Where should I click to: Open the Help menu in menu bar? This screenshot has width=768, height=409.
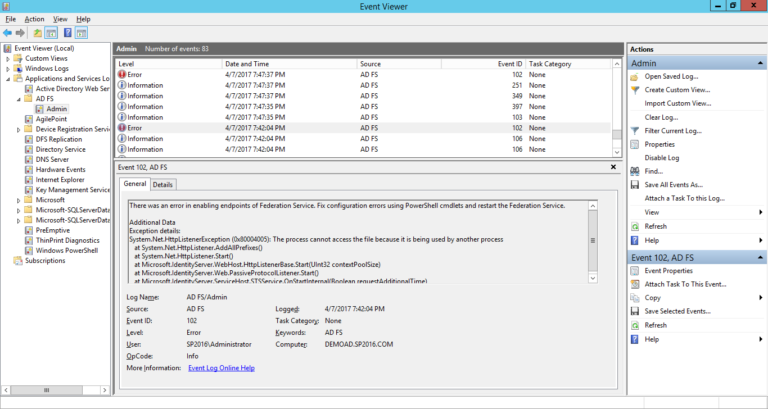pyautogui.click(x=83, y=19)
